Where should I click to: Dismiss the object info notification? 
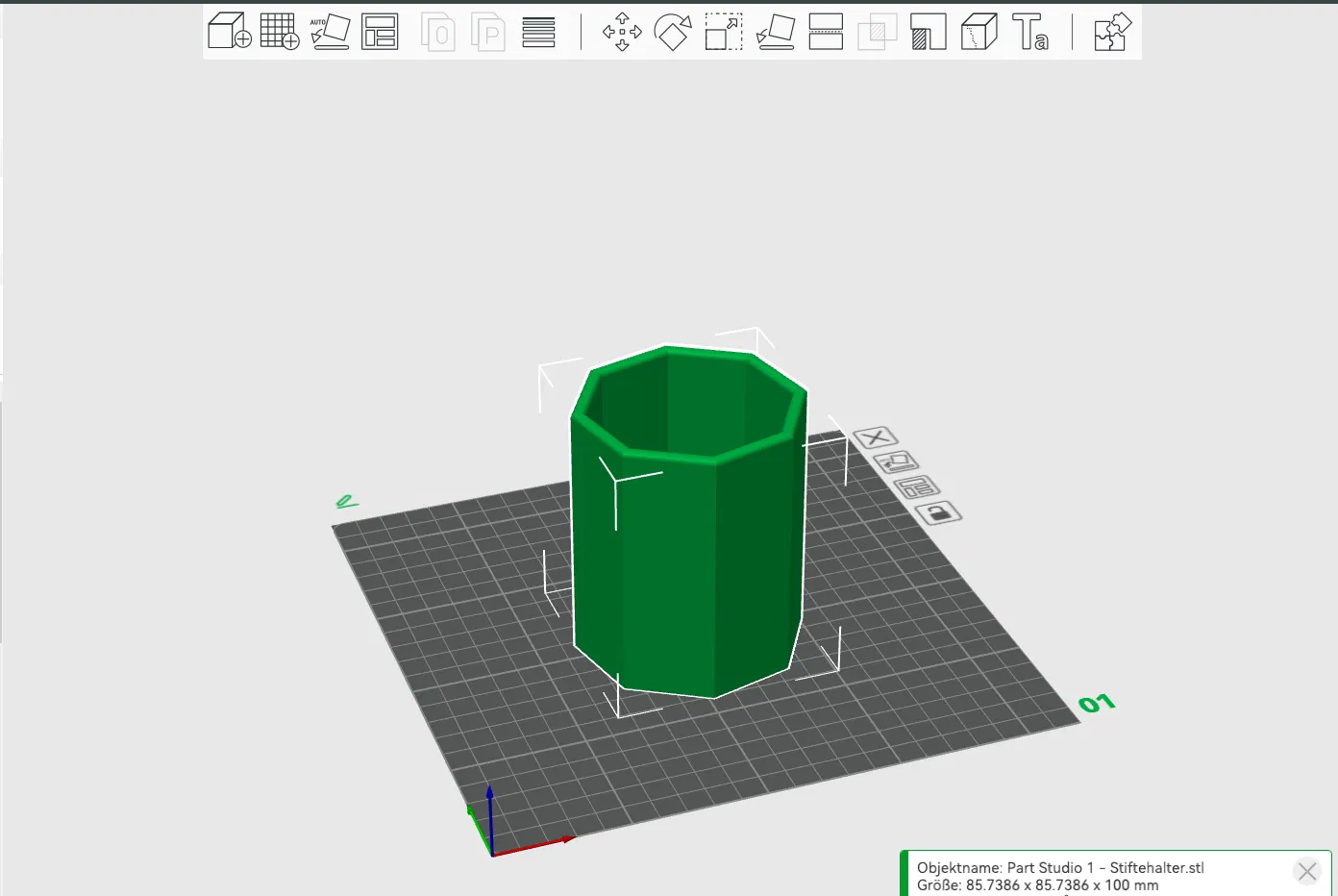pyautogui.click(x=1306, y=872)
